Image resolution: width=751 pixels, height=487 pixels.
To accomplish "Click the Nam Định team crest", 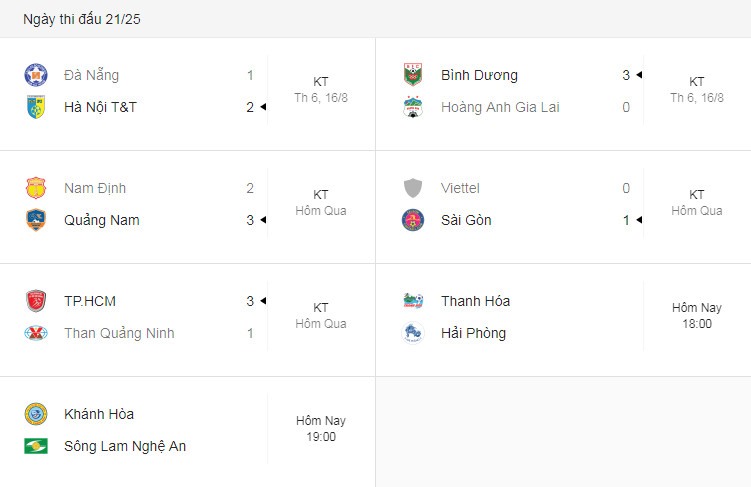I will 36,188.
